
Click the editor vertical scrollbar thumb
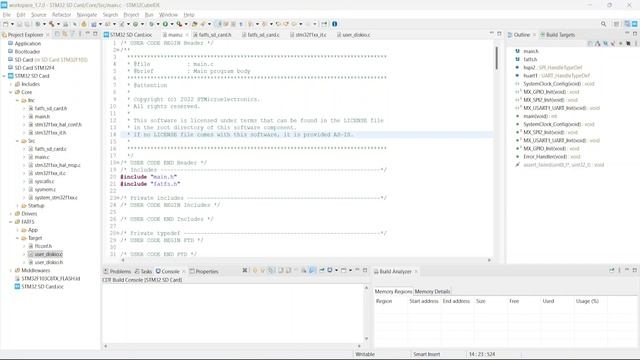[x=496, y=58]
